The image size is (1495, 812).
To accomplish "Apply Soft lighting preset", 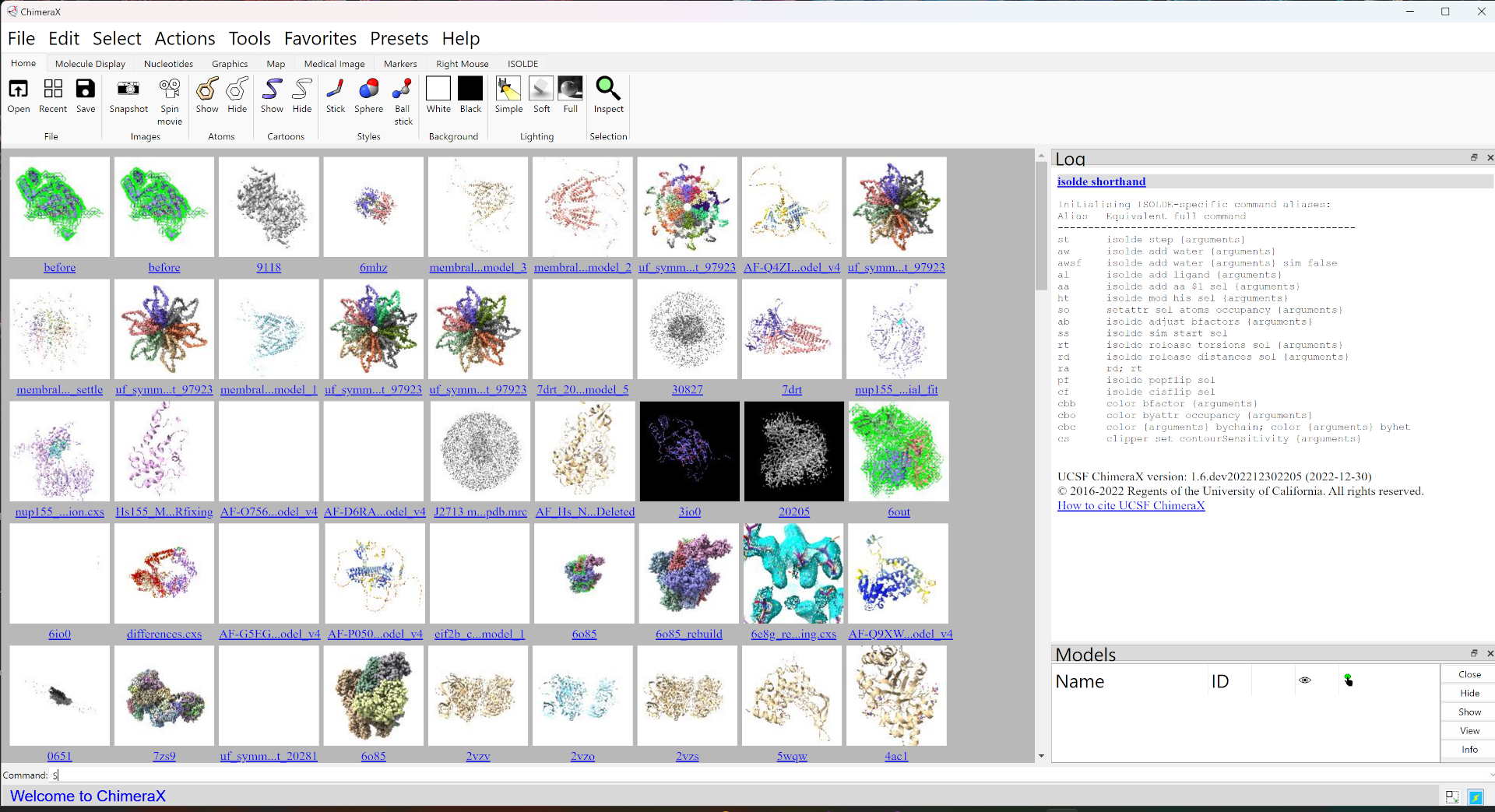I will (541, 90).
